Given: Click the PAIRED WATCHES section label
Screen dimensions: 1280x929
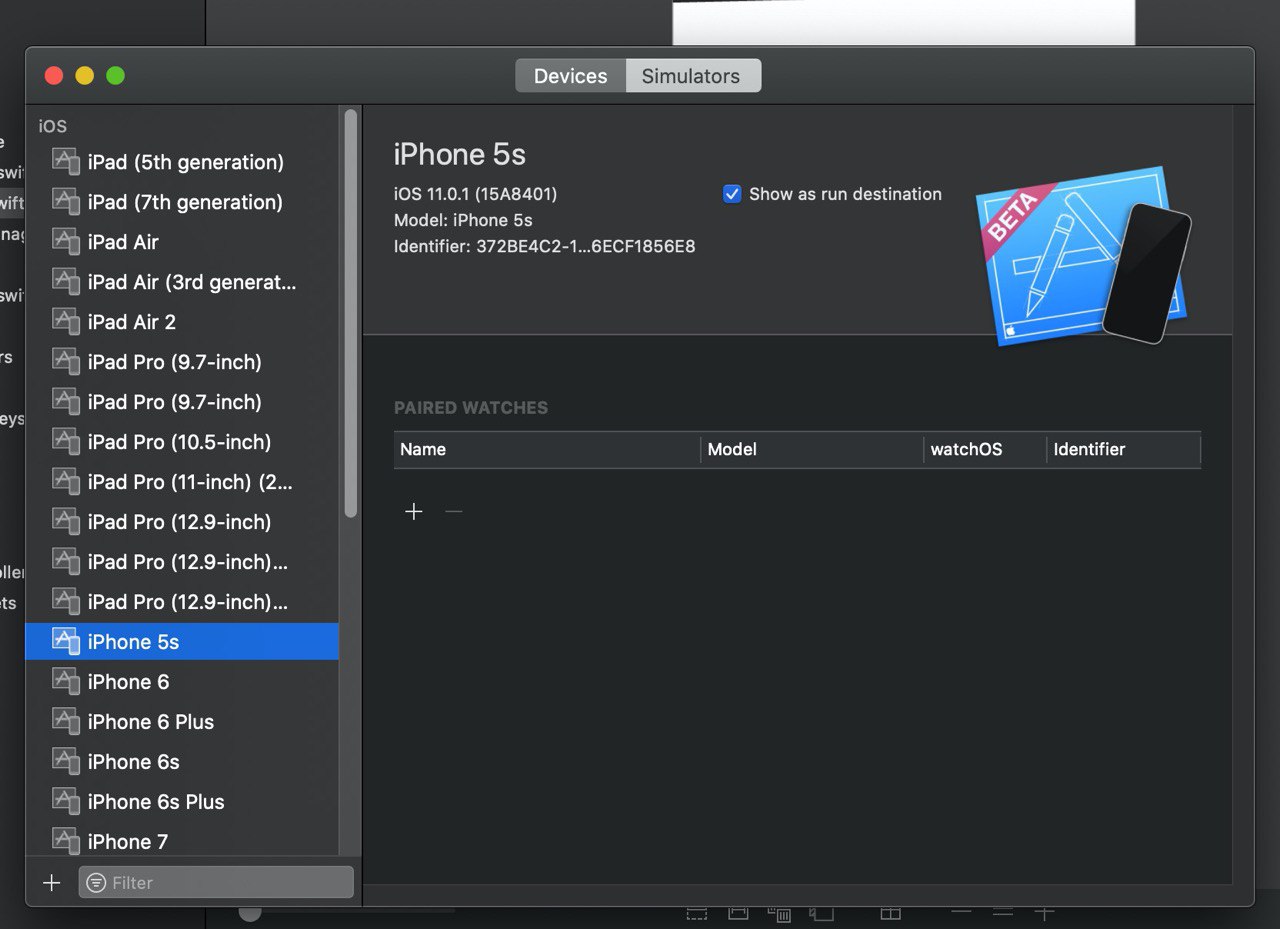Looking at the screenshot, I should point(471,408).
